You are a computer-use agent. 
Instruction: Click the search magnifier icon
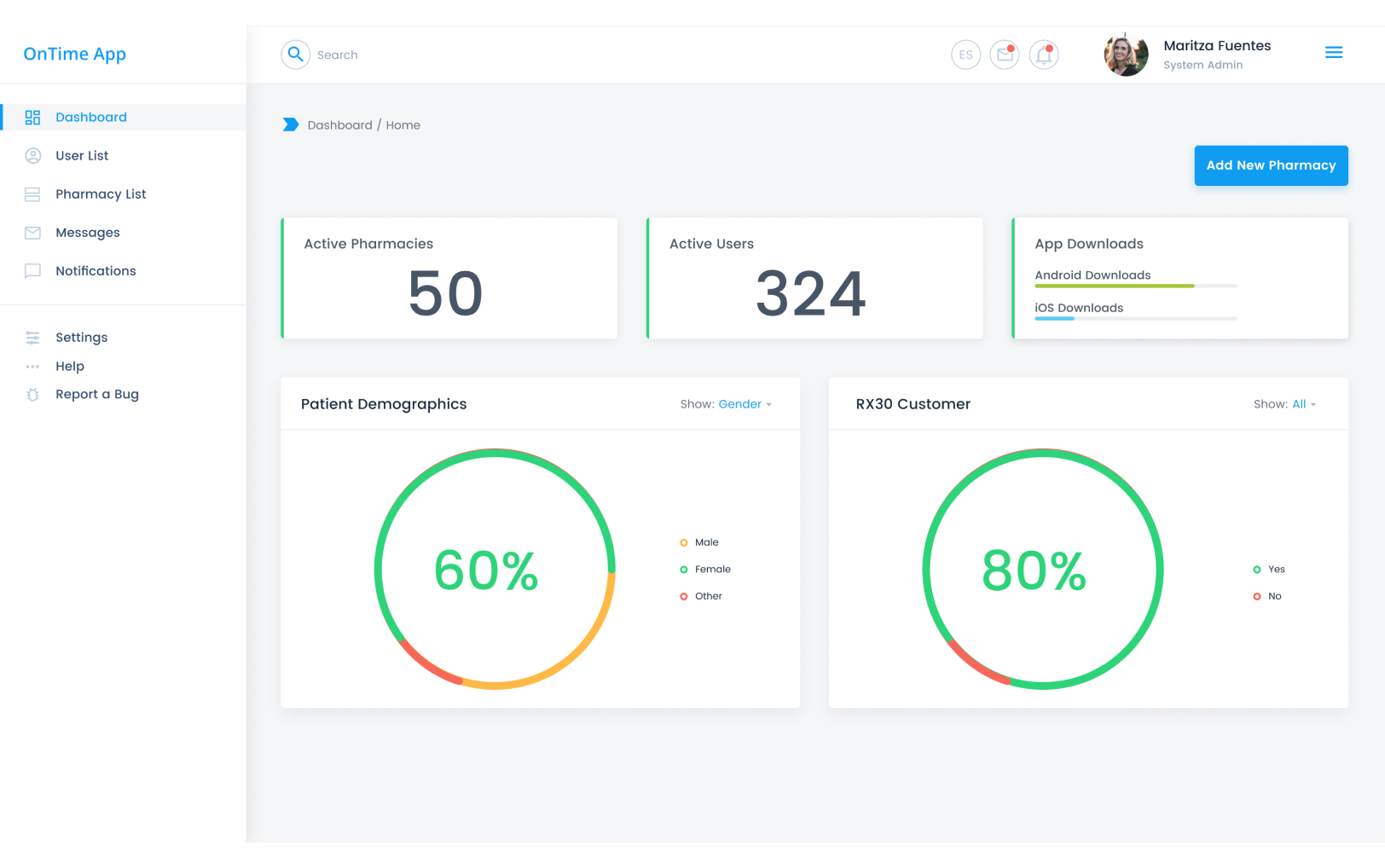point(295,55)
